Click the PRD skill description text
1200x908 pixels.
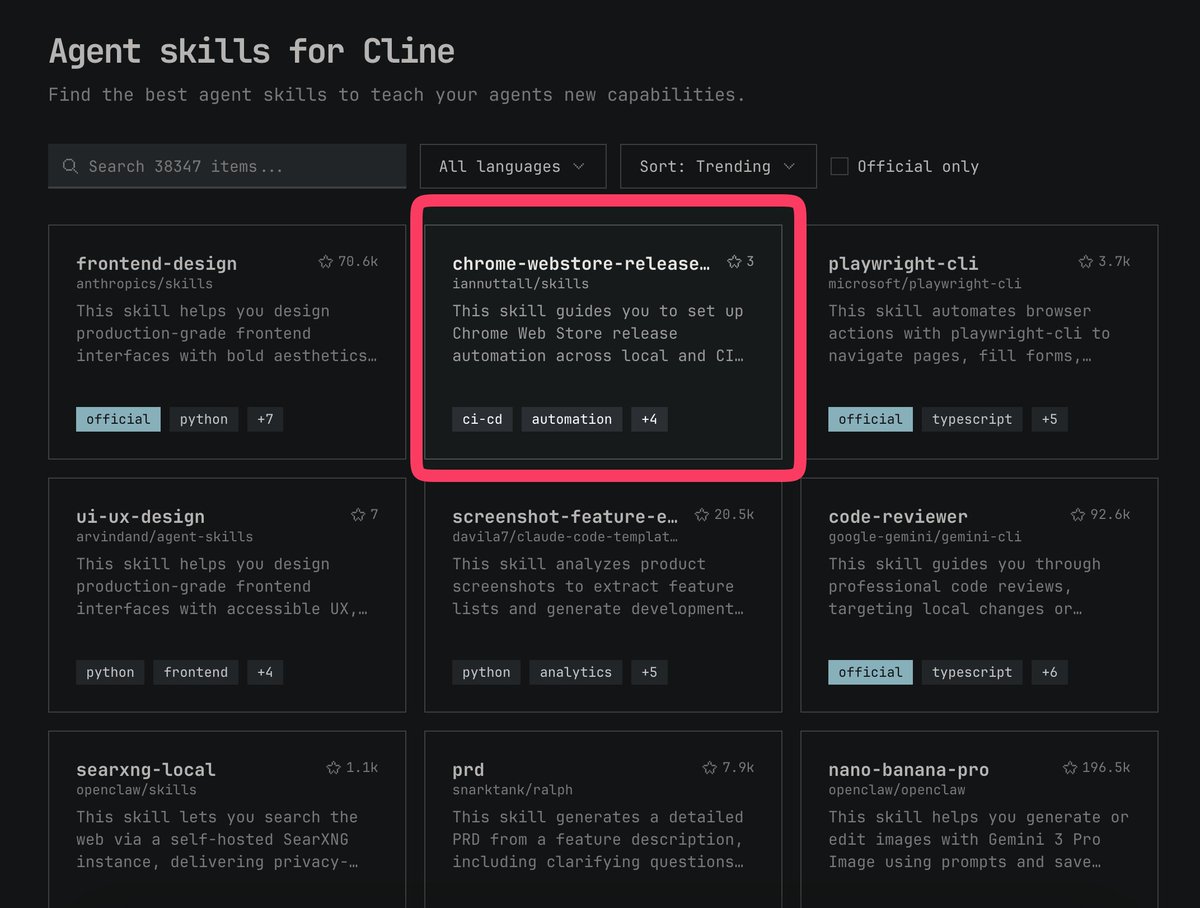(598, 840)
